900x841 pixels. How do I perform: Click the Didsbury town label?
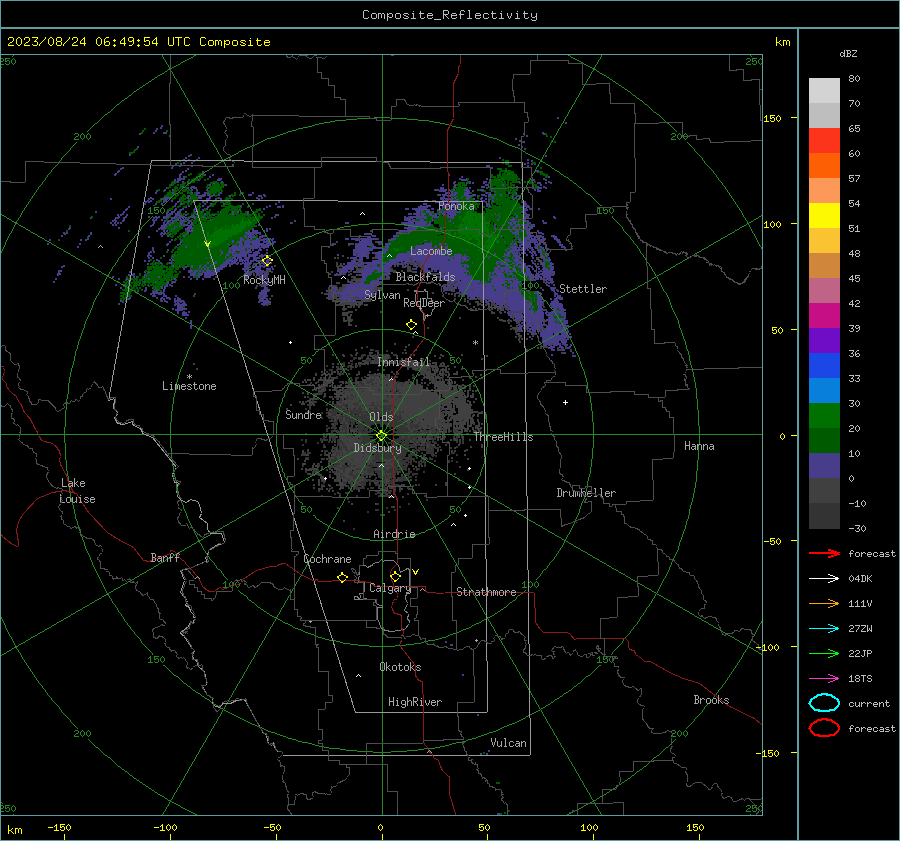pyautogui.click(x=377, y=448)
